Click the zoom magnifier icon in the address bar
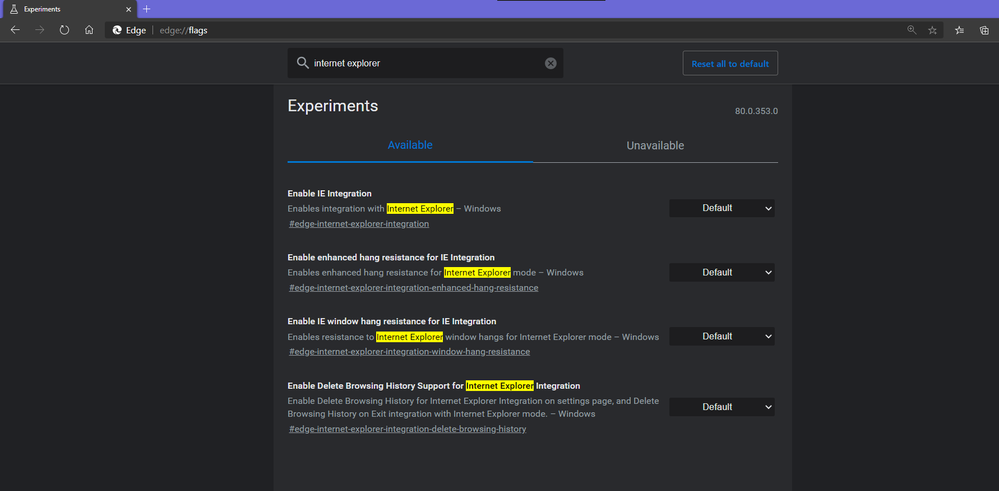This screenshot has width=999, height=491. point(911,30)
